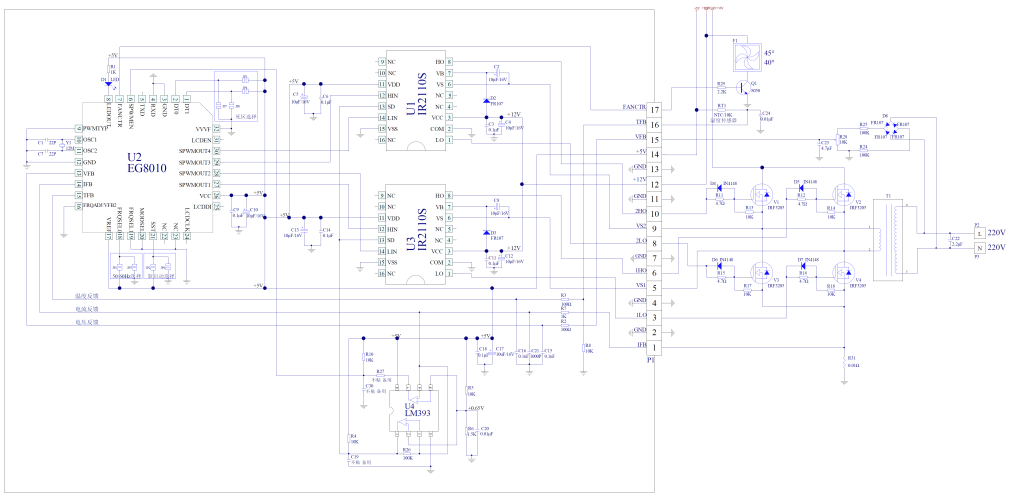
Task: Click pin 10 2HO on connector P1
Action: tap(655, 213)
